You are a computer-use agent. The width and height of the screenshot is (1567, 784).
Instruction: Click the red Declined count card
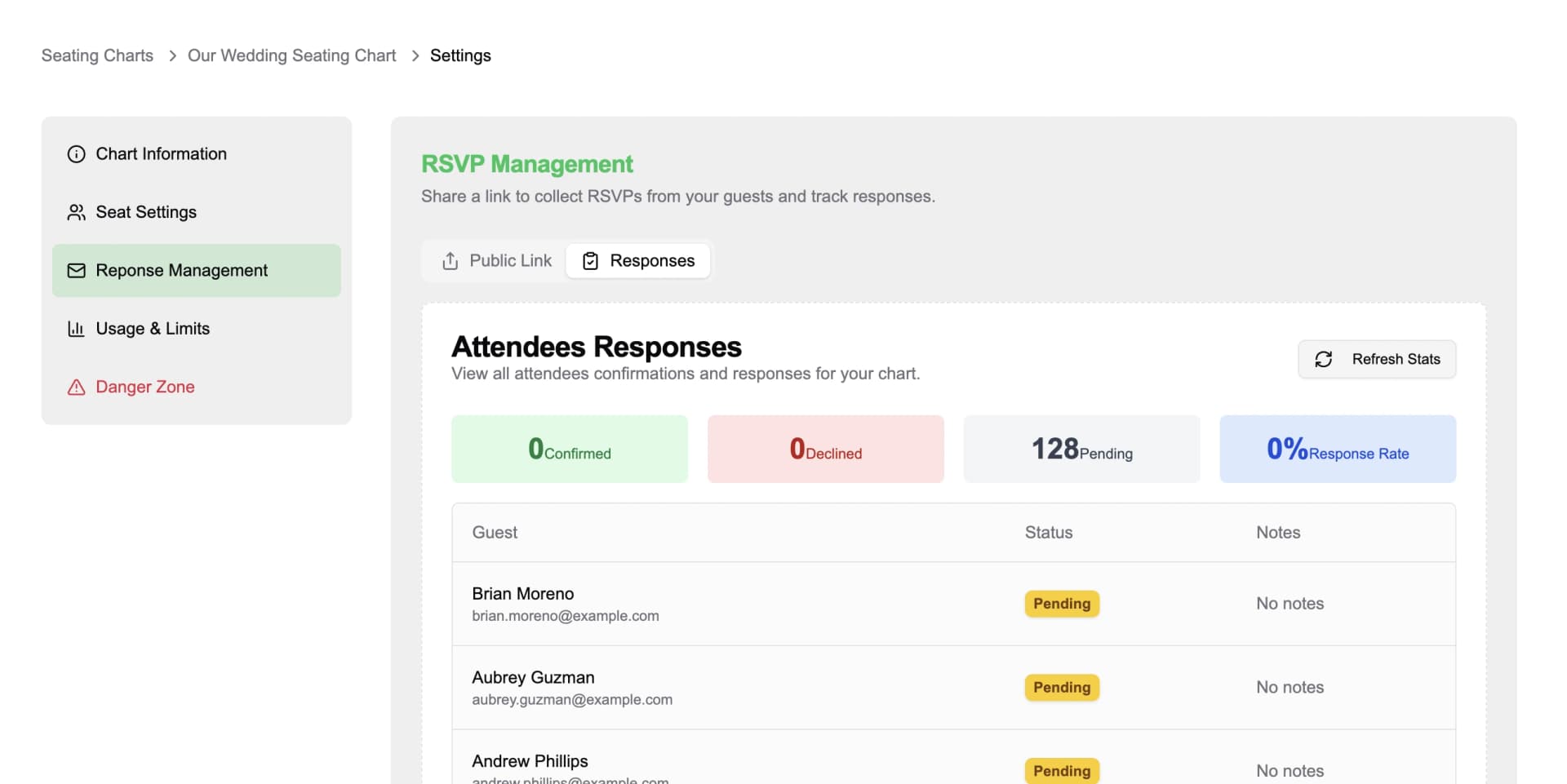(825, 449)
